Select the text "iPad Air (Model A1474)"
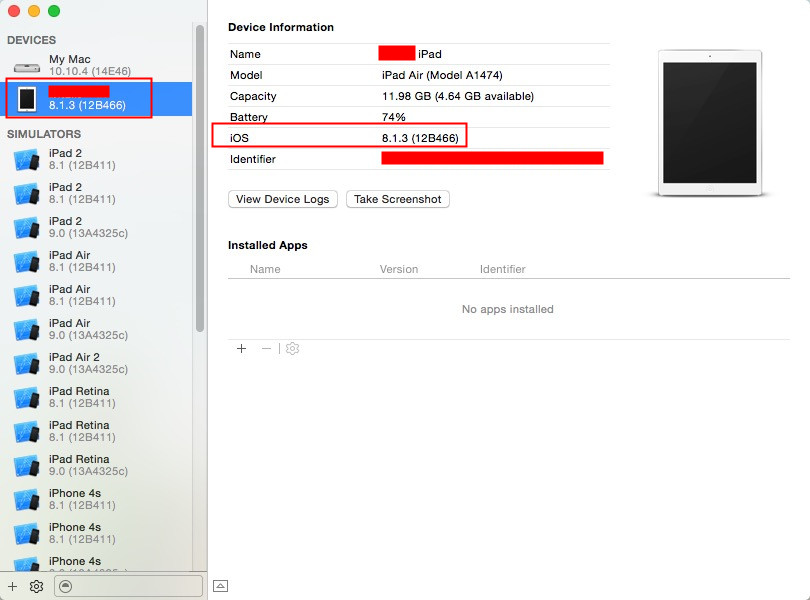Screen dimensions: 810x600 (442, 75)
